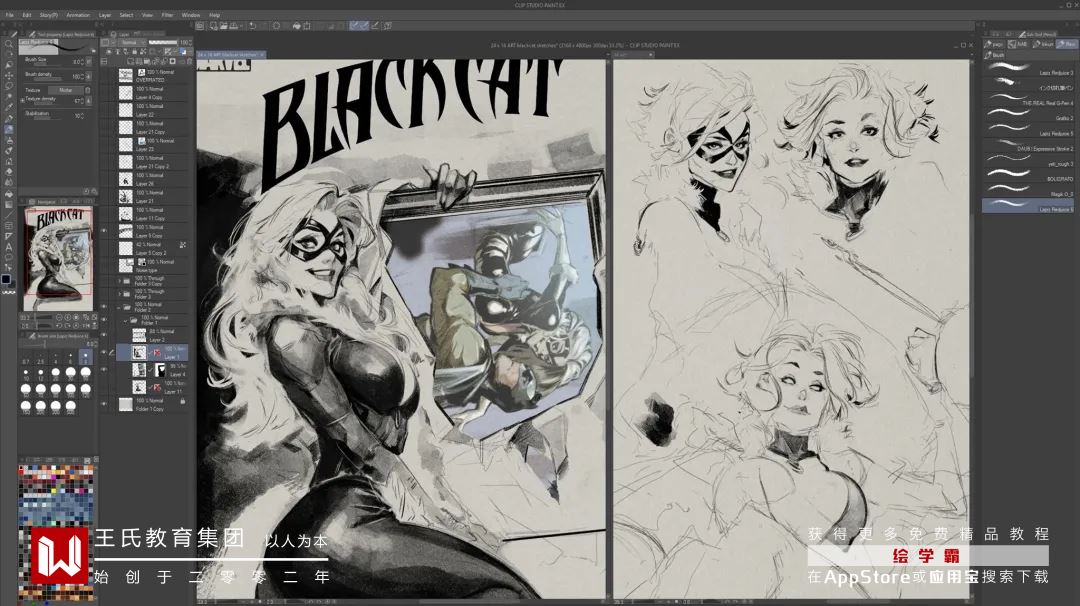Open the Normal blending mode dropdown
Screen dimensions: 1080x606
click(130, 42)
